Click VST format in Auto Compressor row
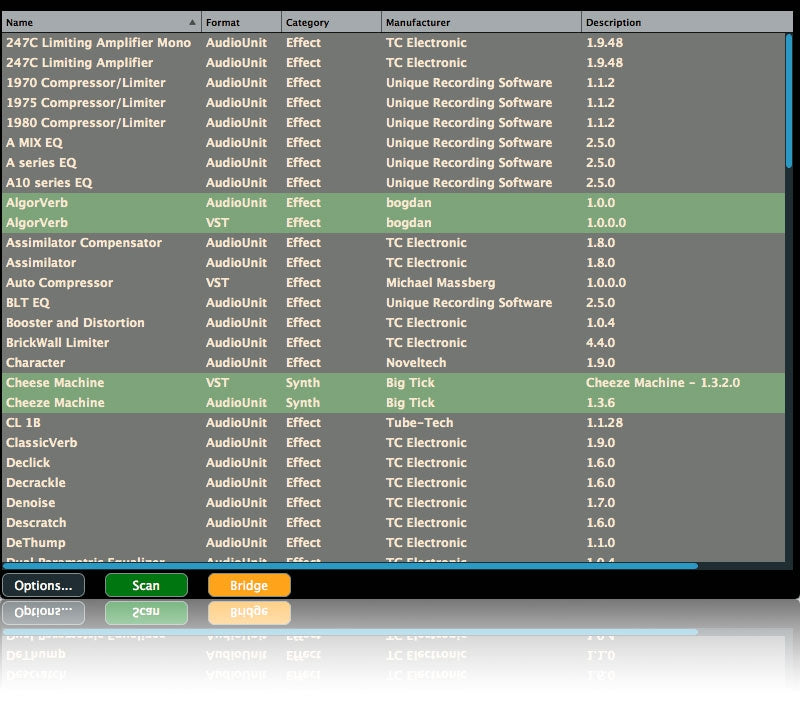The image size is (800, 710). [217, 283]
